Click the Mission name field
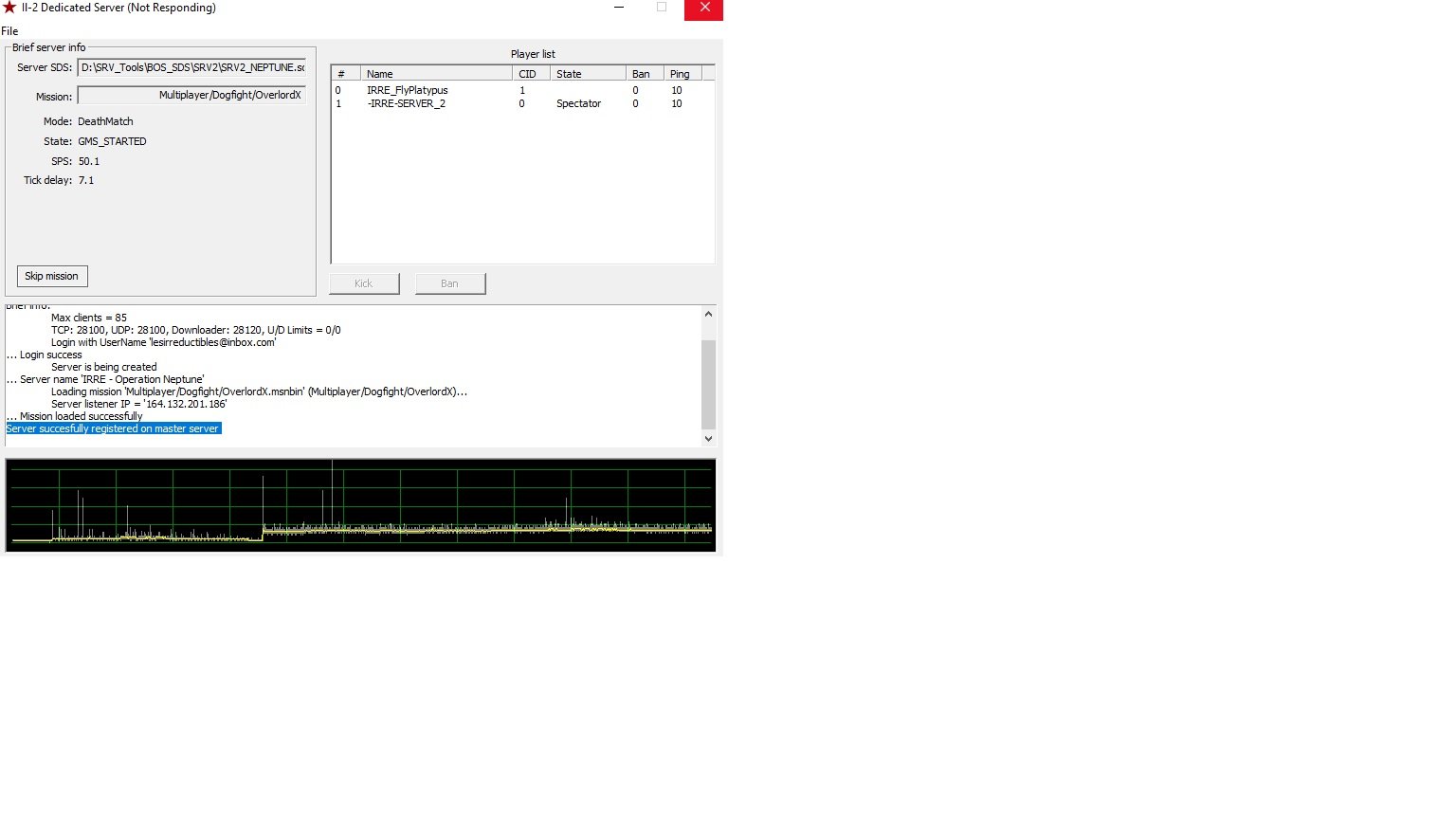This screenshot has width=1456, height=819. tap(191, 96)
